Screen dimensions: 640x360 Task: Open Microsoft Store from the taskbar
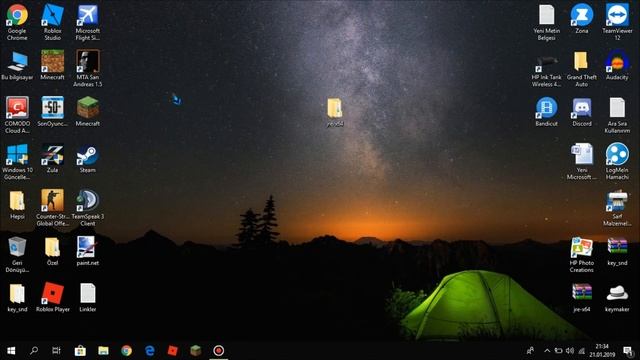[x=80, y=351]
